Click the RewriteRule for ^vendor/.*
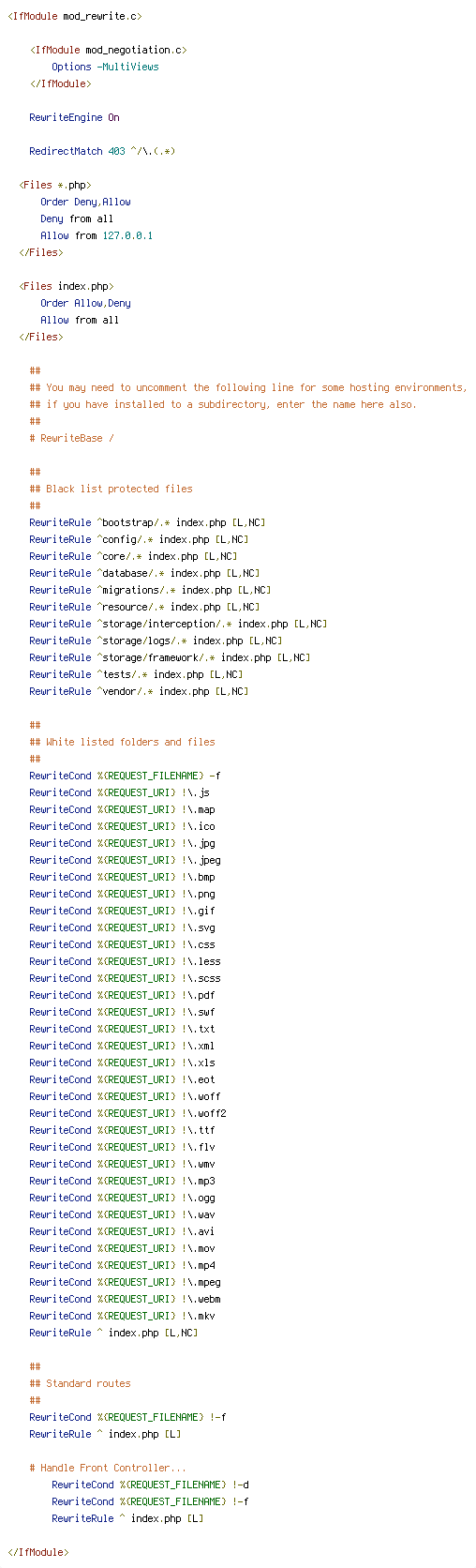Image resolution: width=476 pixels, height=1568 pixels. click(x=139, y=691)
